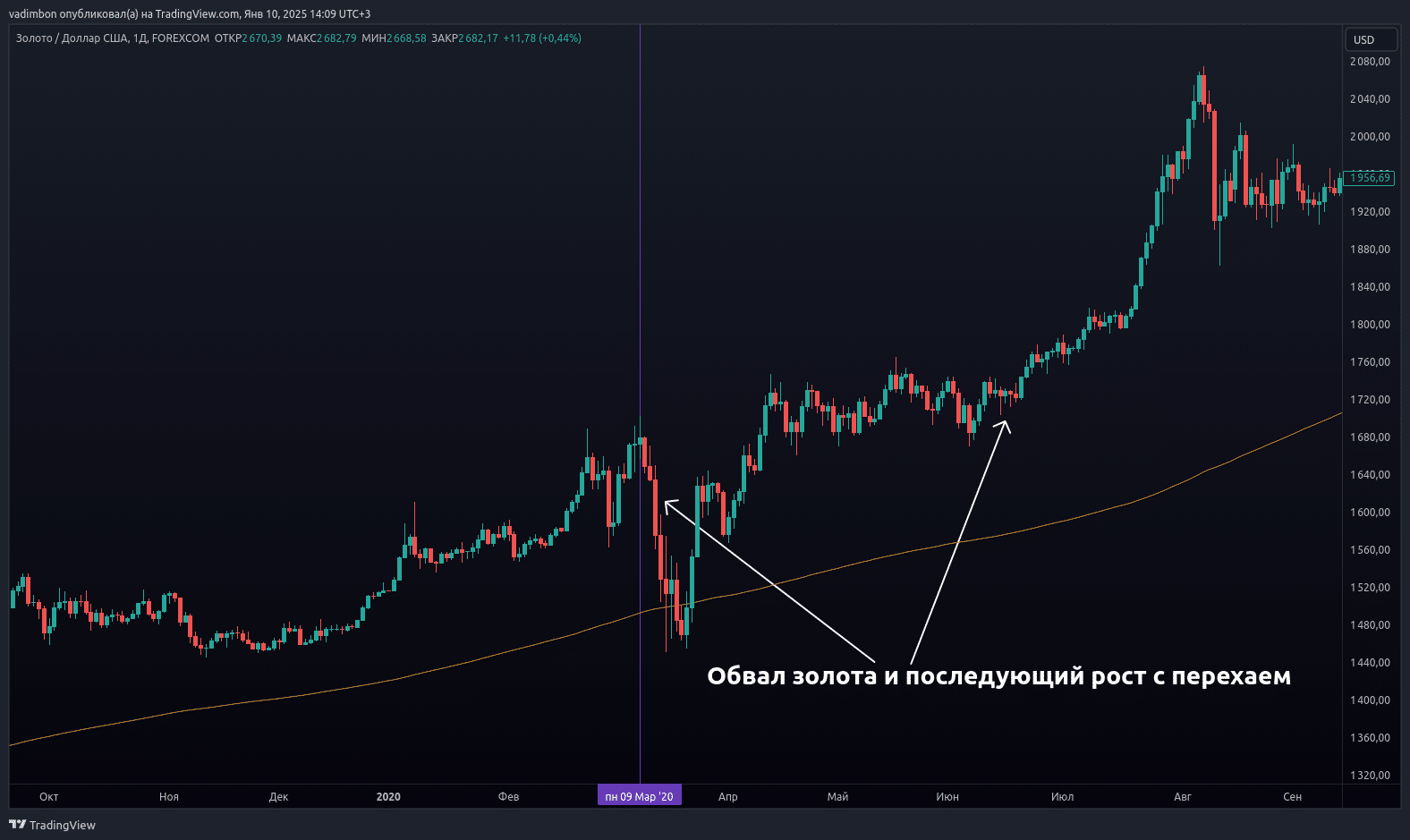Click the vadimbon author name in header
The width and height of the screenshot is (1410, 840).
[x=32, y=13]
